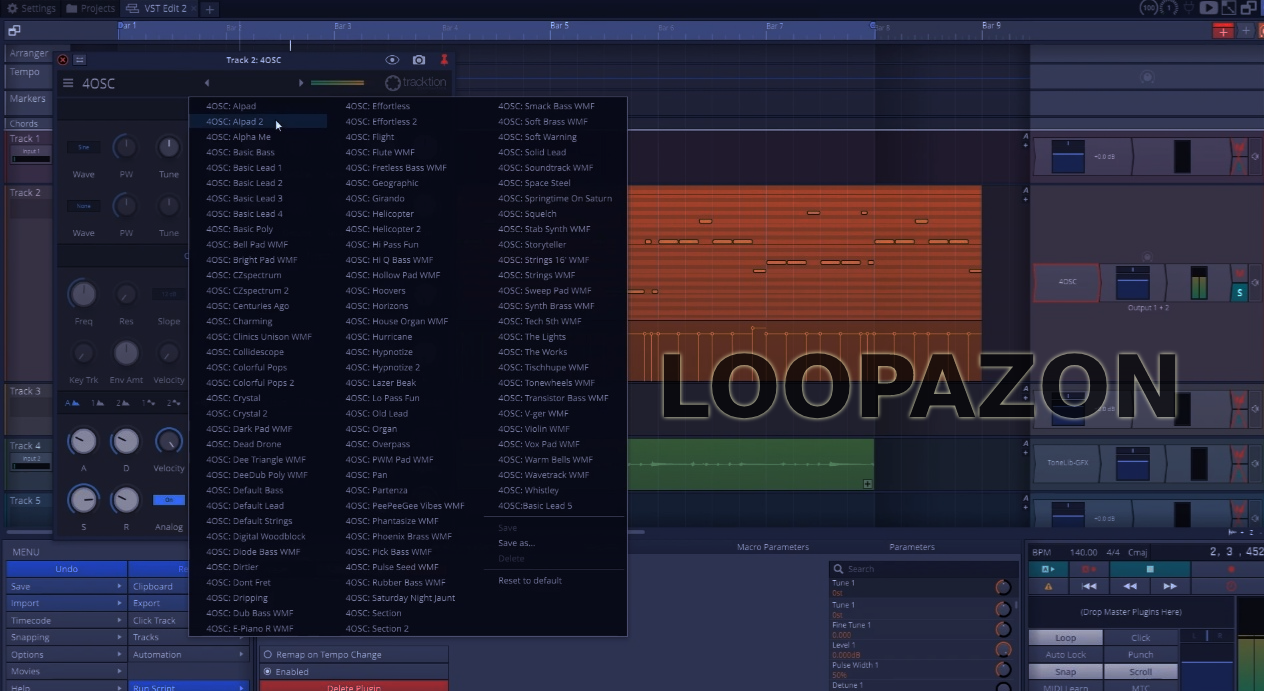This screenshot has height=691, width=1264.
Task: Click the ToneLib-GFX plugin block
Action: (1067, 462)
